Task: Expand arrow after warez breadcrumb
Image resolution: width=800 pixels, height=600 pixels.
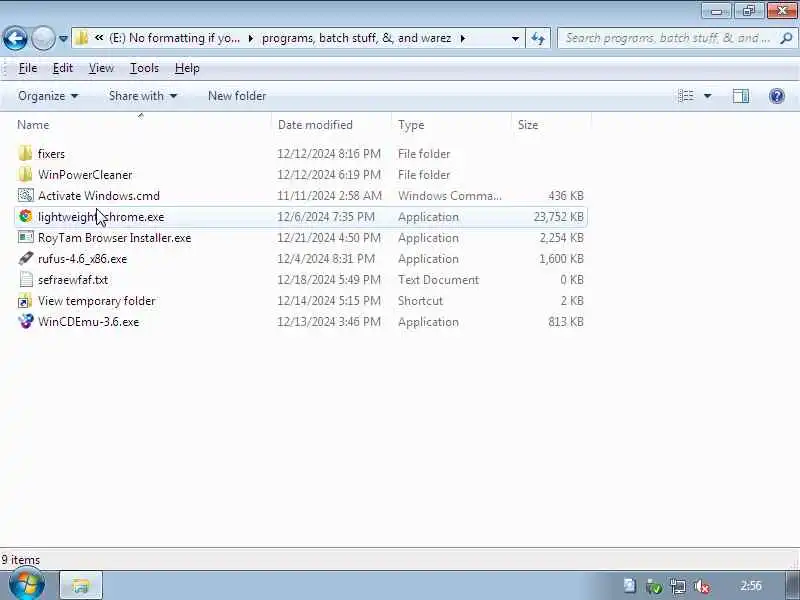Action: tap(463, 38)
